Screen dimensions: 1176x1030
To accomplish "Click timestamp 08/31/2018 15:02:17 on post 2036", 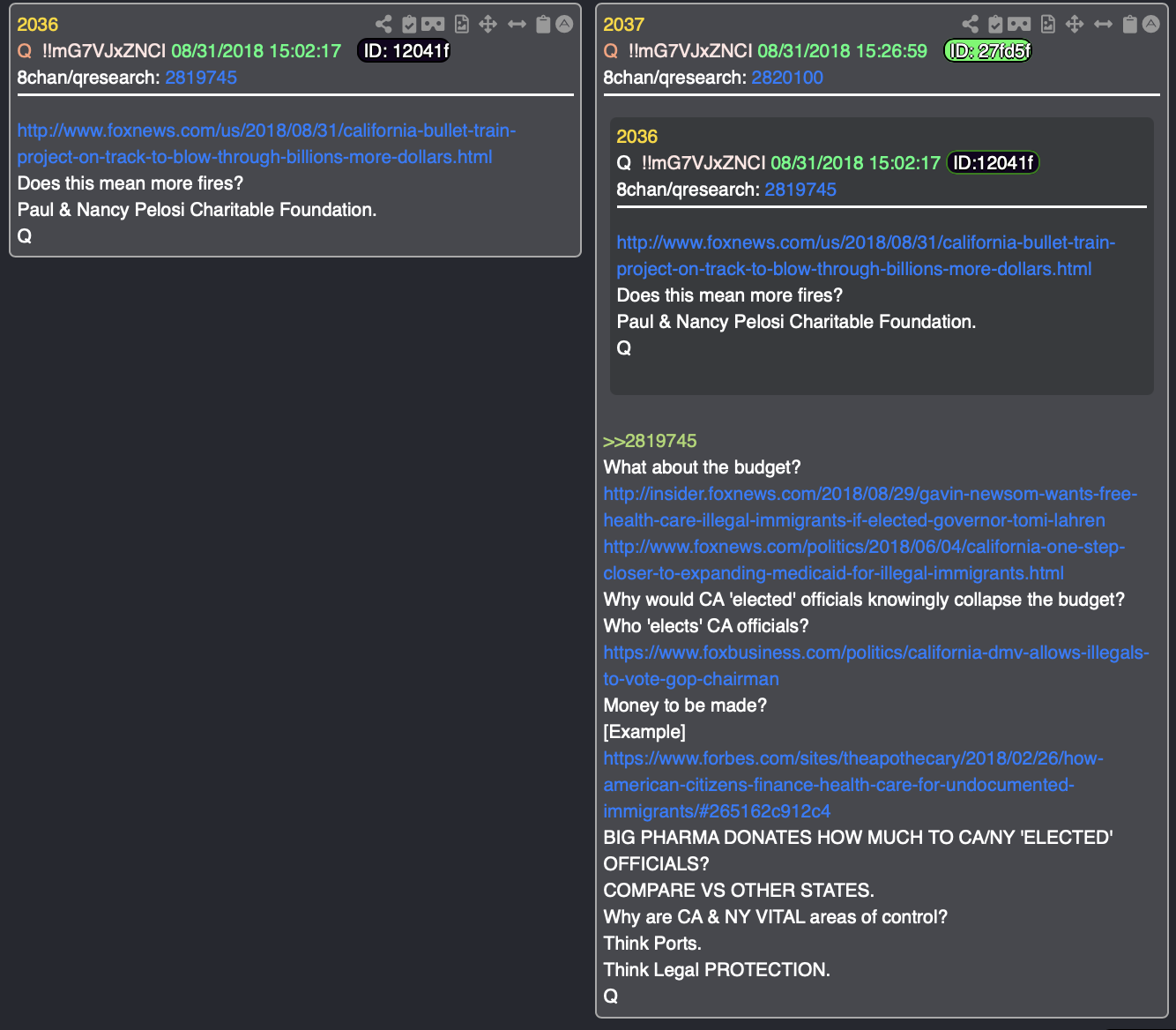I will [x=256, y=51].
